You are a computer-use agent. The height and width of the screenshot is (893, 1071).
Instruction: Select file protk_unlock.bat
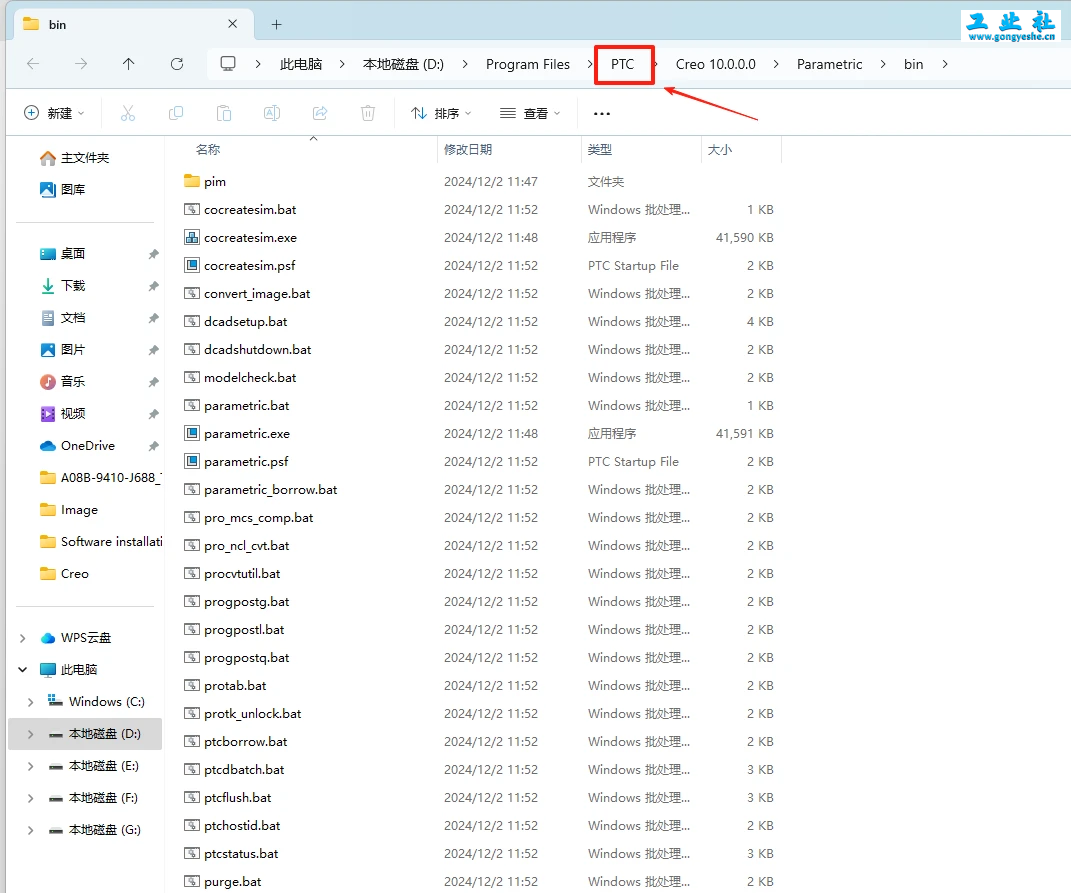(253, 714)
